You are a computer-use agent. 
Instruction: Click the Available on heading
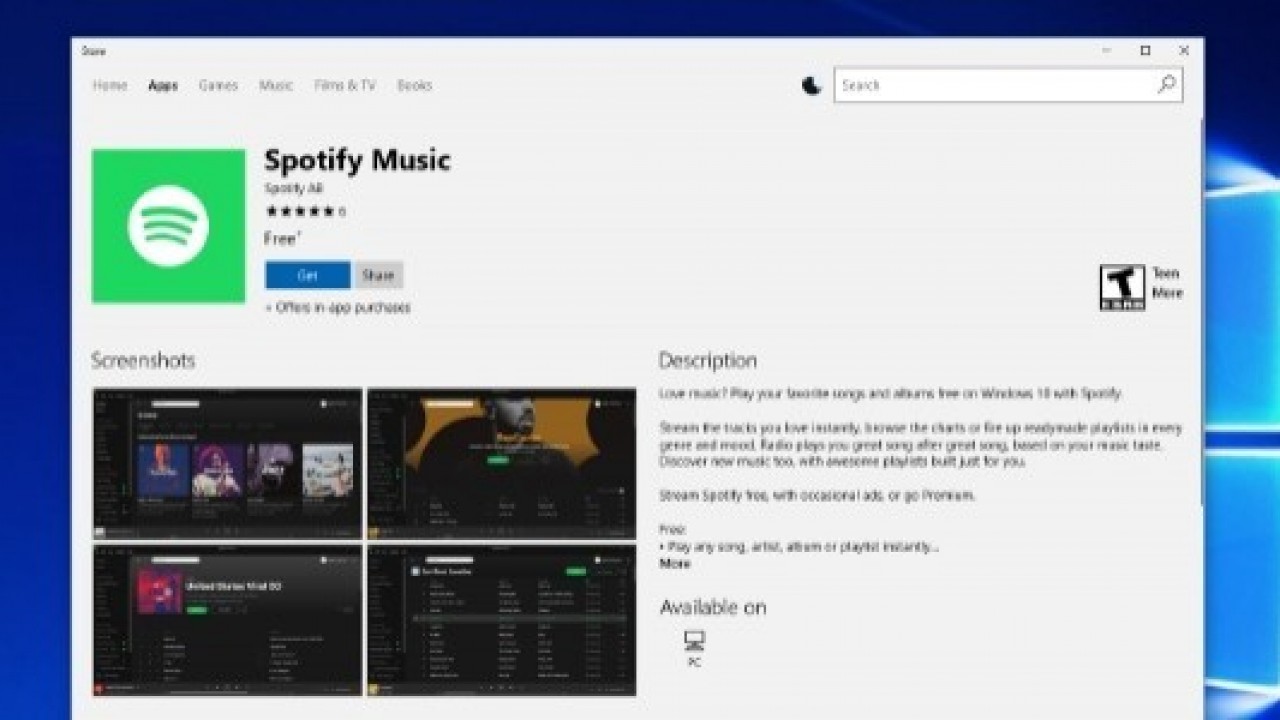(713, 607)
